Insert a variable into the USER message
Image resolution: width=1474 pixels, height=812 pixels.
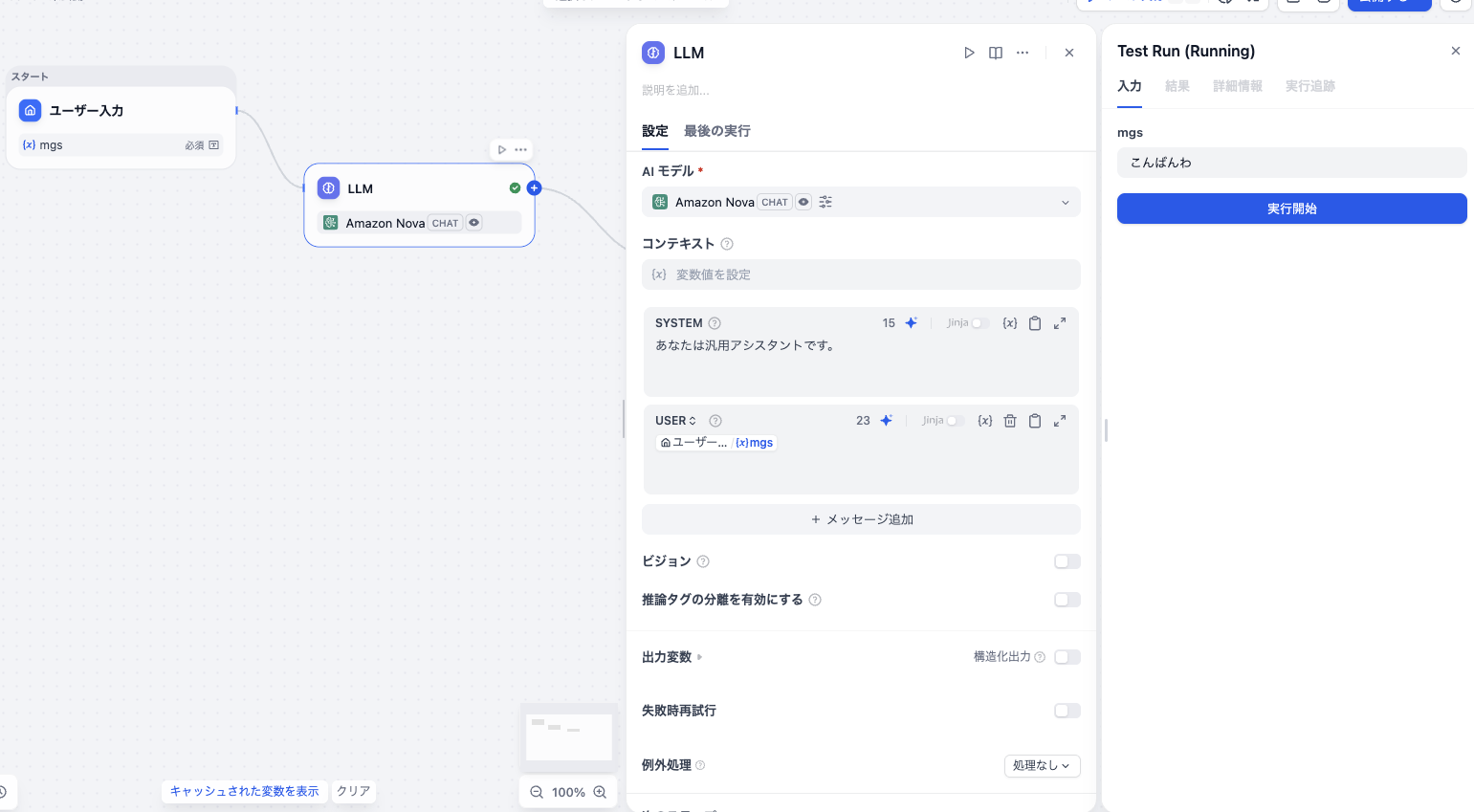pyautogui.click(x=984, y=421)
